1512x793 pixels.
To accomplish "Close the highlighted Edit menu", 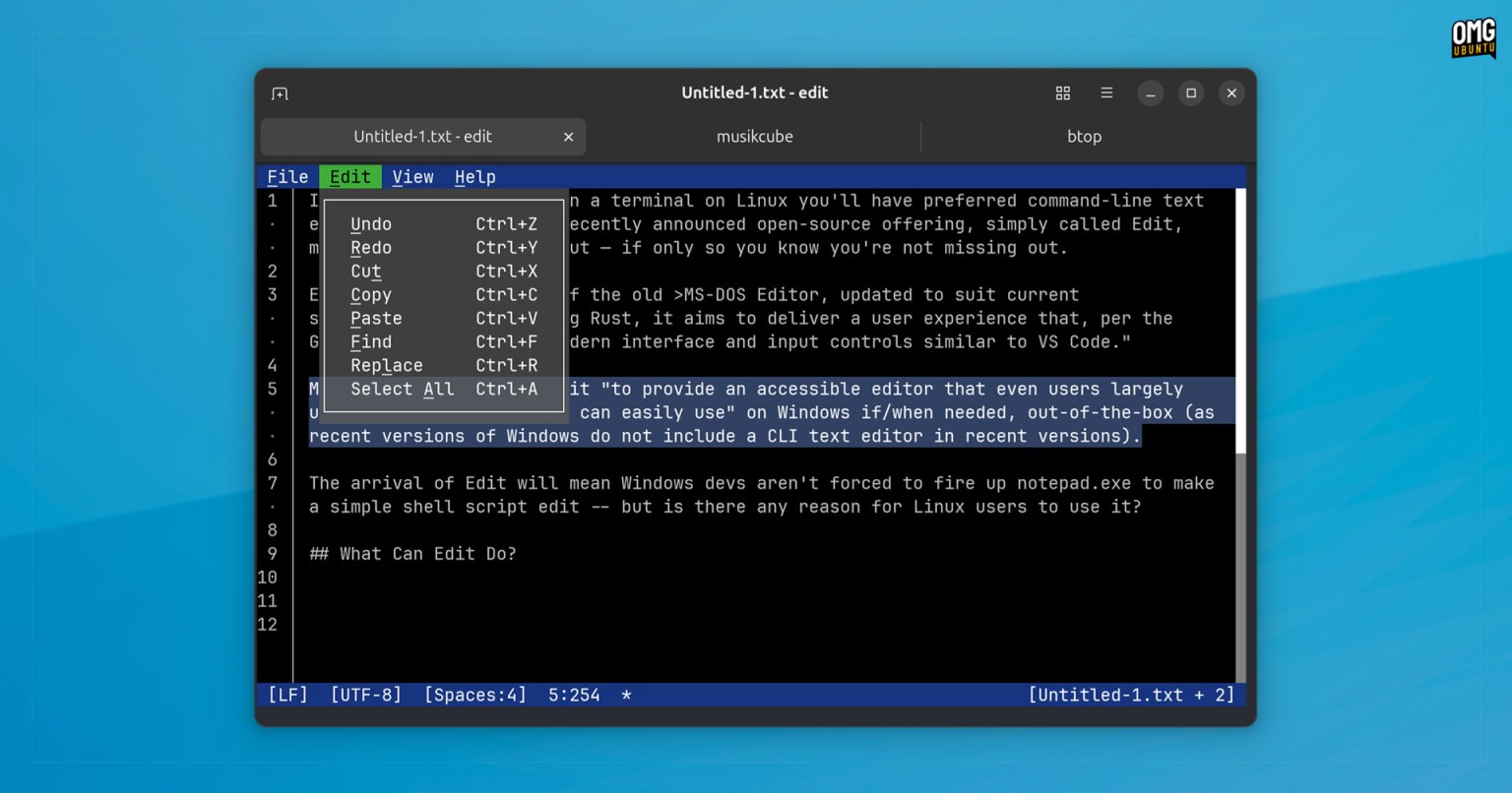I will tap(349, 177).
